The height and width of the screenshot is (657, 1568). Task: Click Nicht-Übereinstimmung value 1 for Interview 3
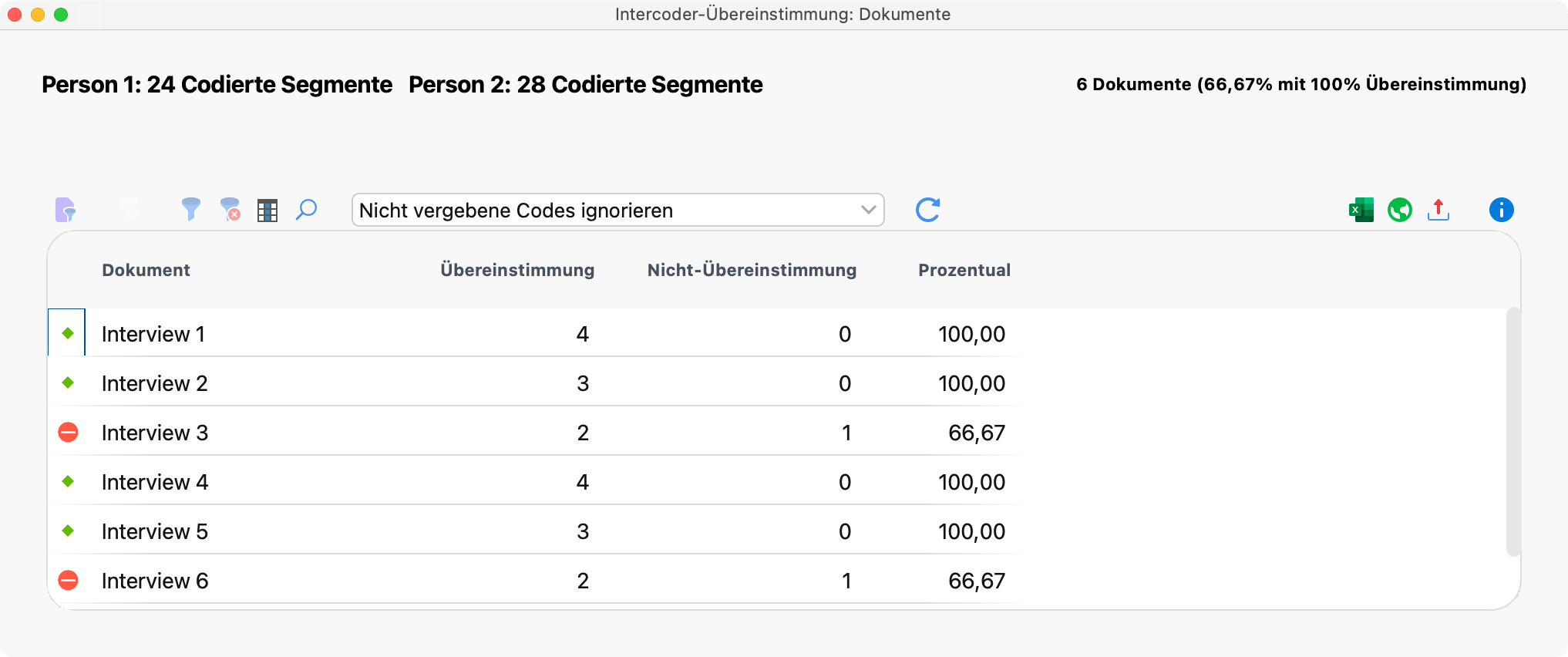pyautogui.click(x=846, y=433)
